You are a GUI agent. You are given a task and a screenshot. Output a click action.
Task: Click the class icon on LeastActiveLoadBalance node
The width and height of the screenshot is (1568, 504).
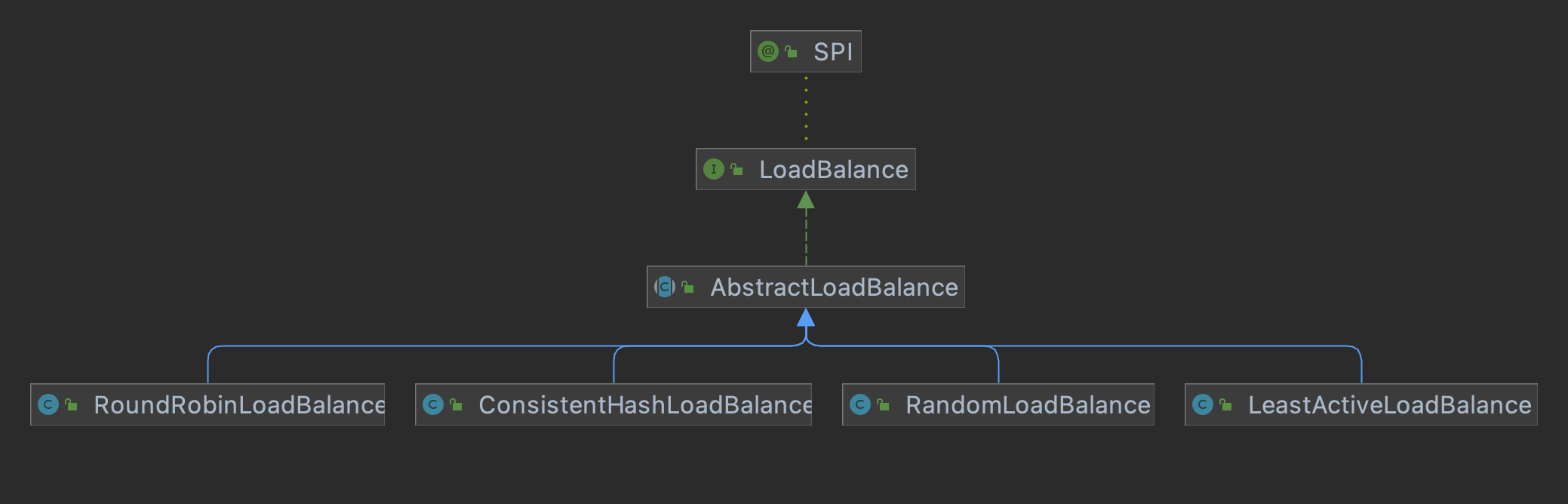pyautogui.click(x=1203, y=404)
